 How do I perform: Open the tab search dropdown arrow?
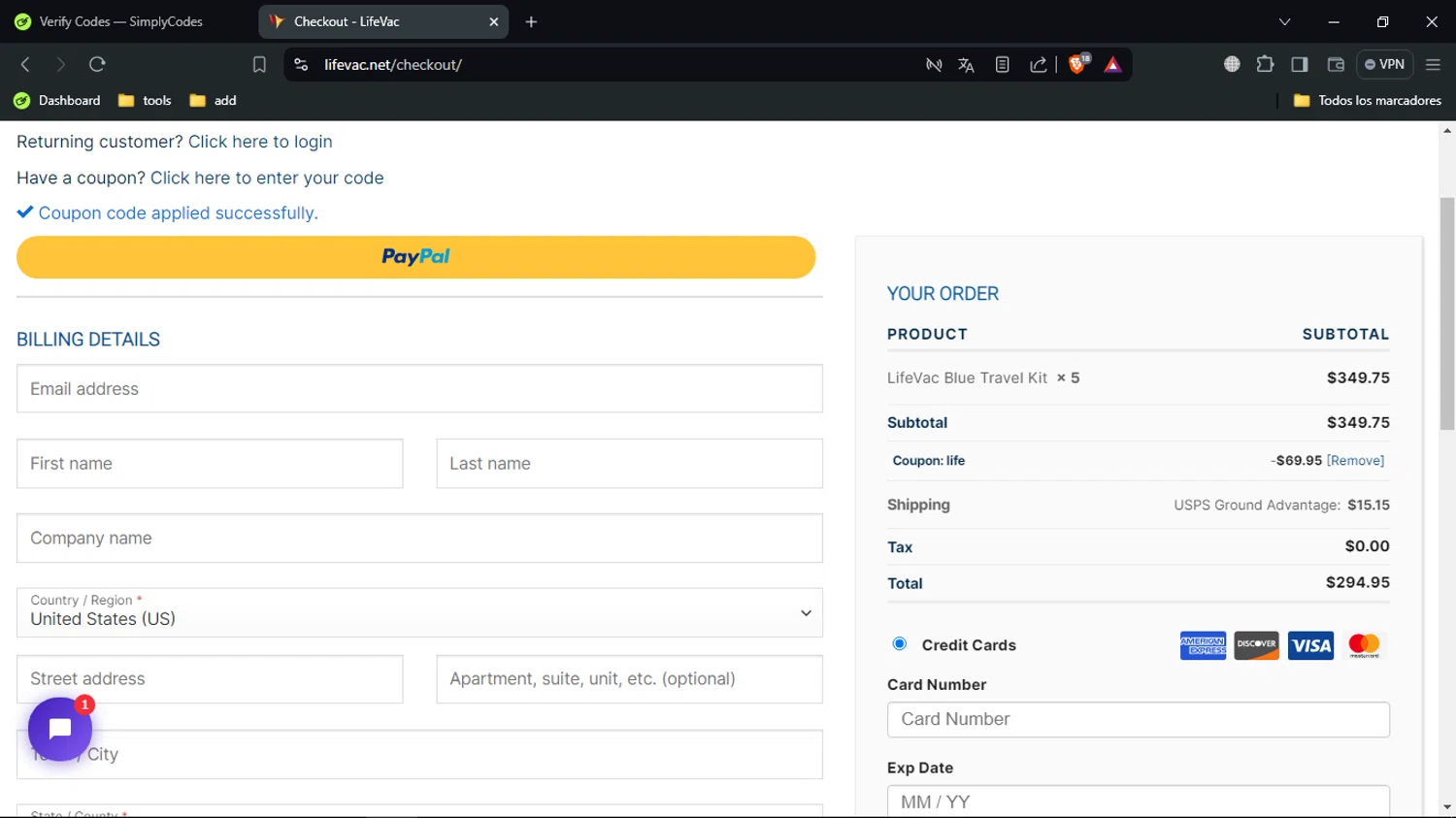click(x=1284, y=21)
